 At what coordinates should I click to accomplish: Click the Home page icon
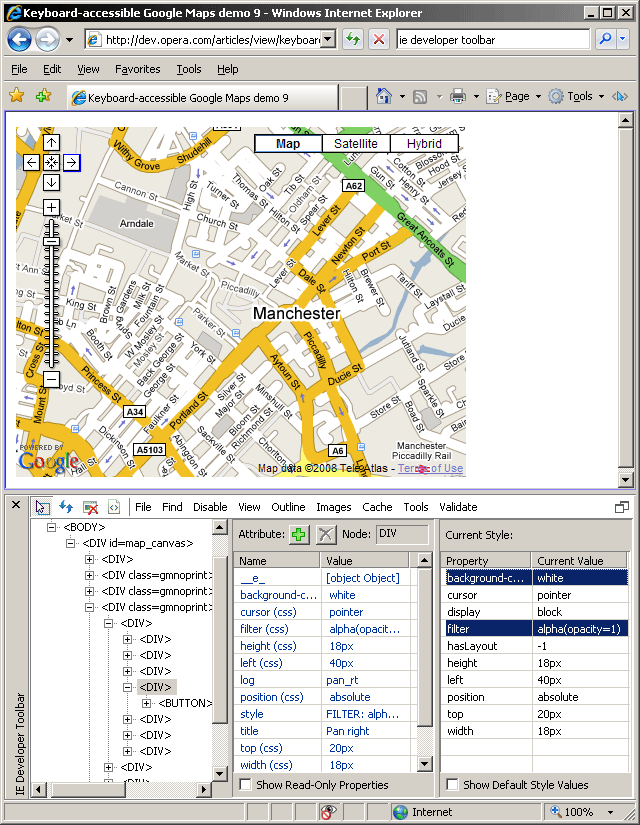(x=384, y=96)
